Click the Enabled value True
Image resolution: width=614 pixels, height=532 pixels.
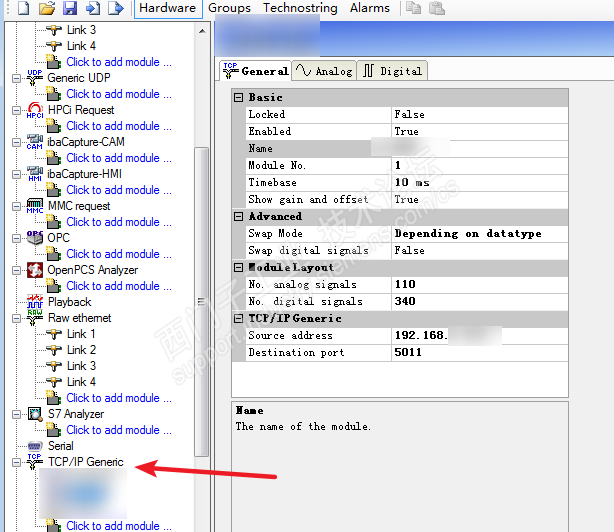click(480, 132)
